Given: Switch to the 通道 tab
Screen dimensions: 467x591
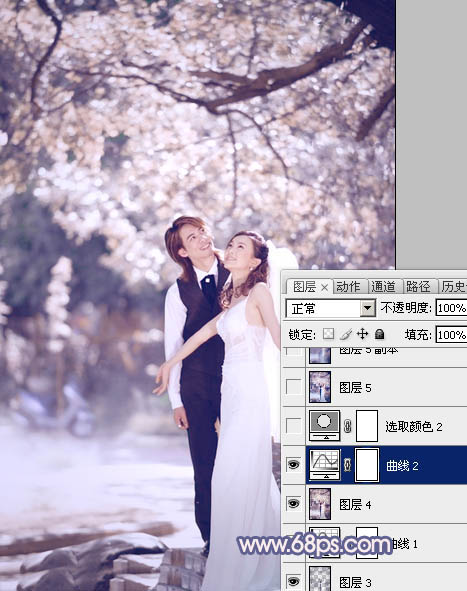Looking at the screenshot, I should (x=383, y=287).
